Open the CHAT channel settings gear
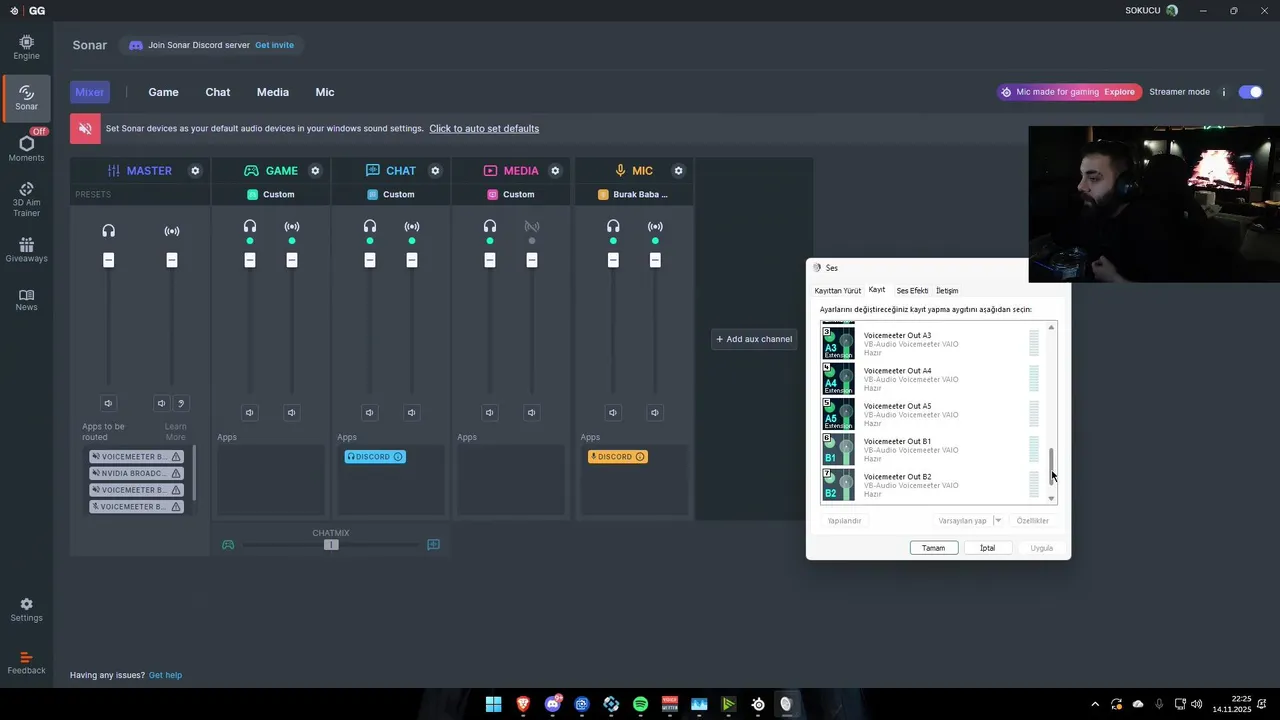The image size is (1280, 720). [435, 171]
